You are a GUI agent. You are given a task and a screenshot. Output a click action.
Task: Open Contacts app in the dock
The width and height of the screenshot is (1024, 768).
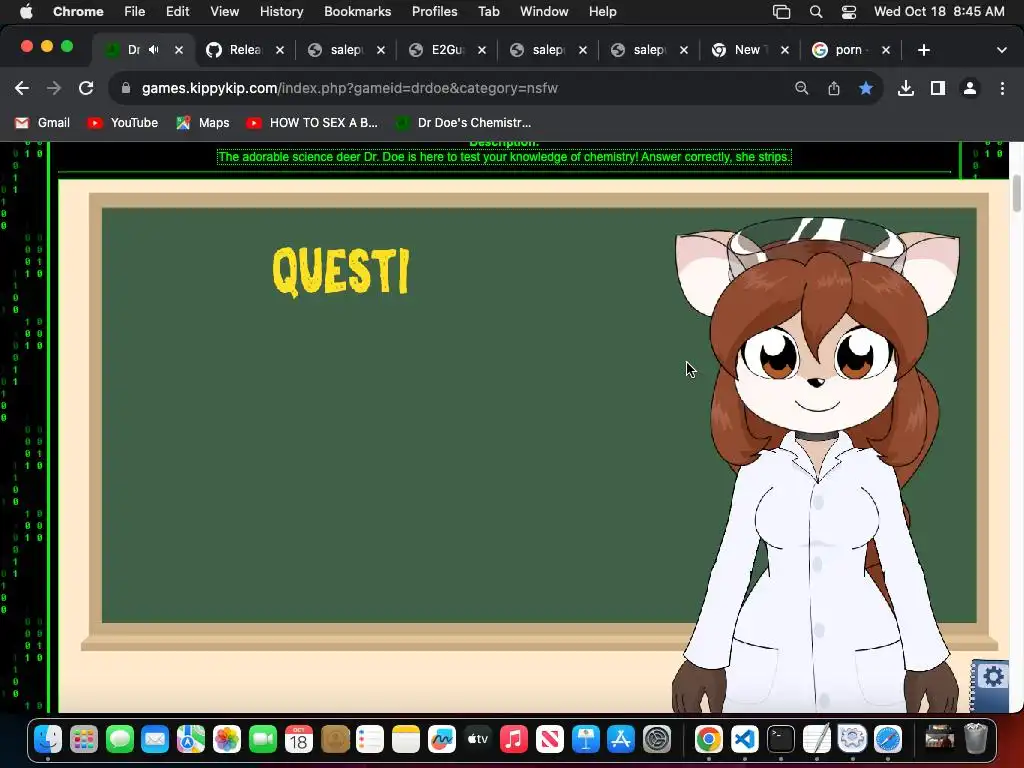tap(334, 739)
